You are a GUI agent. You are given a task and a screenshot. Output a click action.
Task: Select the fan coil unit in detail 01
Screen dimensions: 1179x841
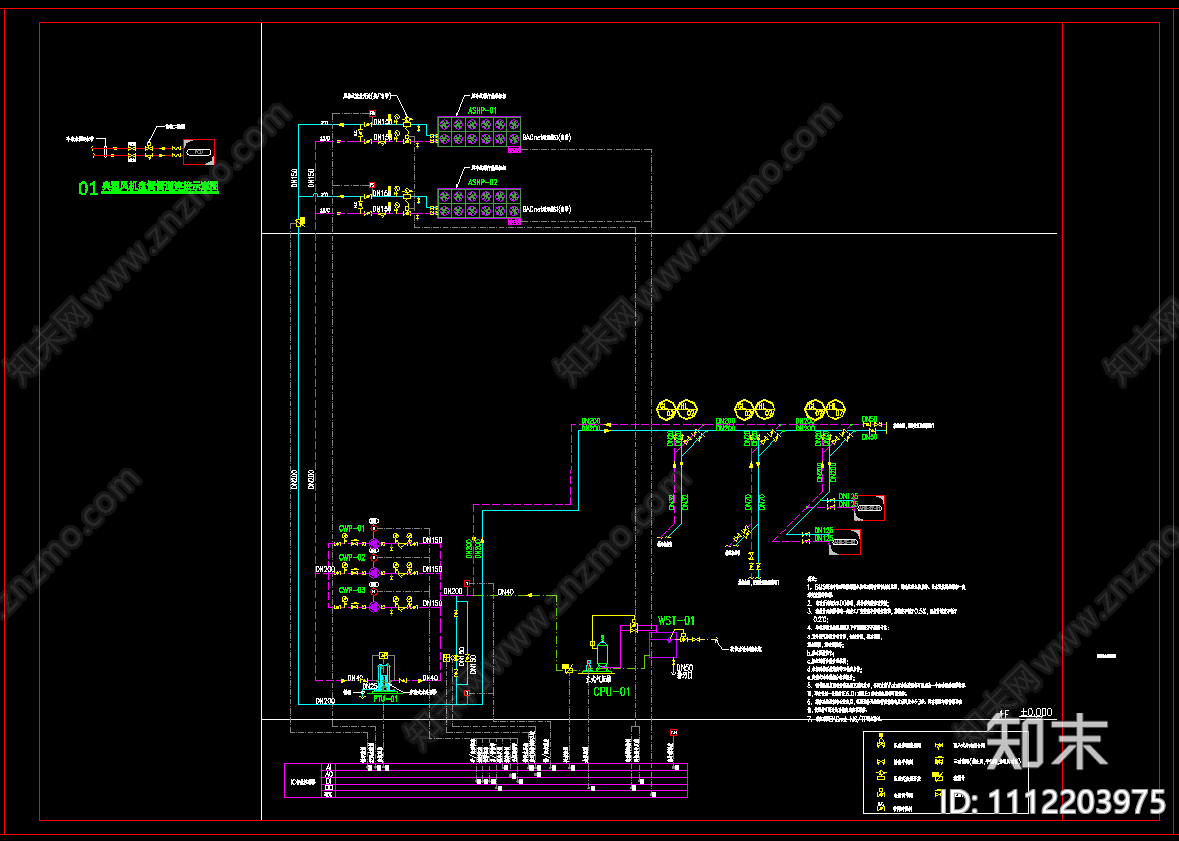tap(199, 152)
